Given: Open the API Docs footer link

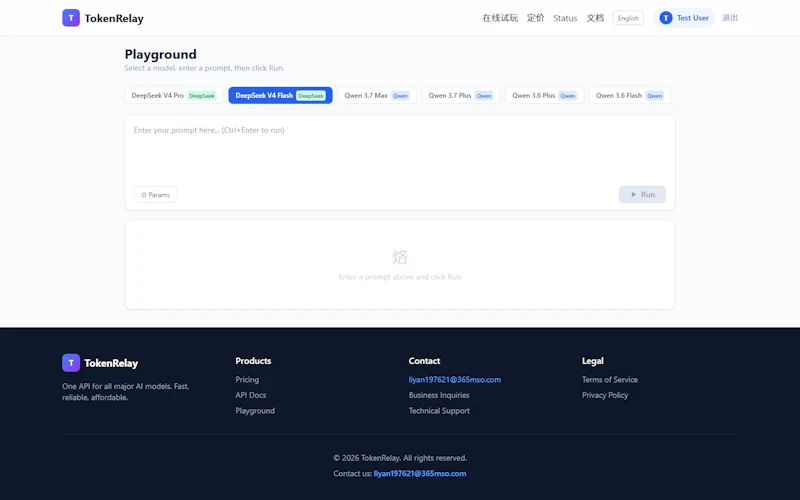Looking at the screenshot, I should [251, 395].
